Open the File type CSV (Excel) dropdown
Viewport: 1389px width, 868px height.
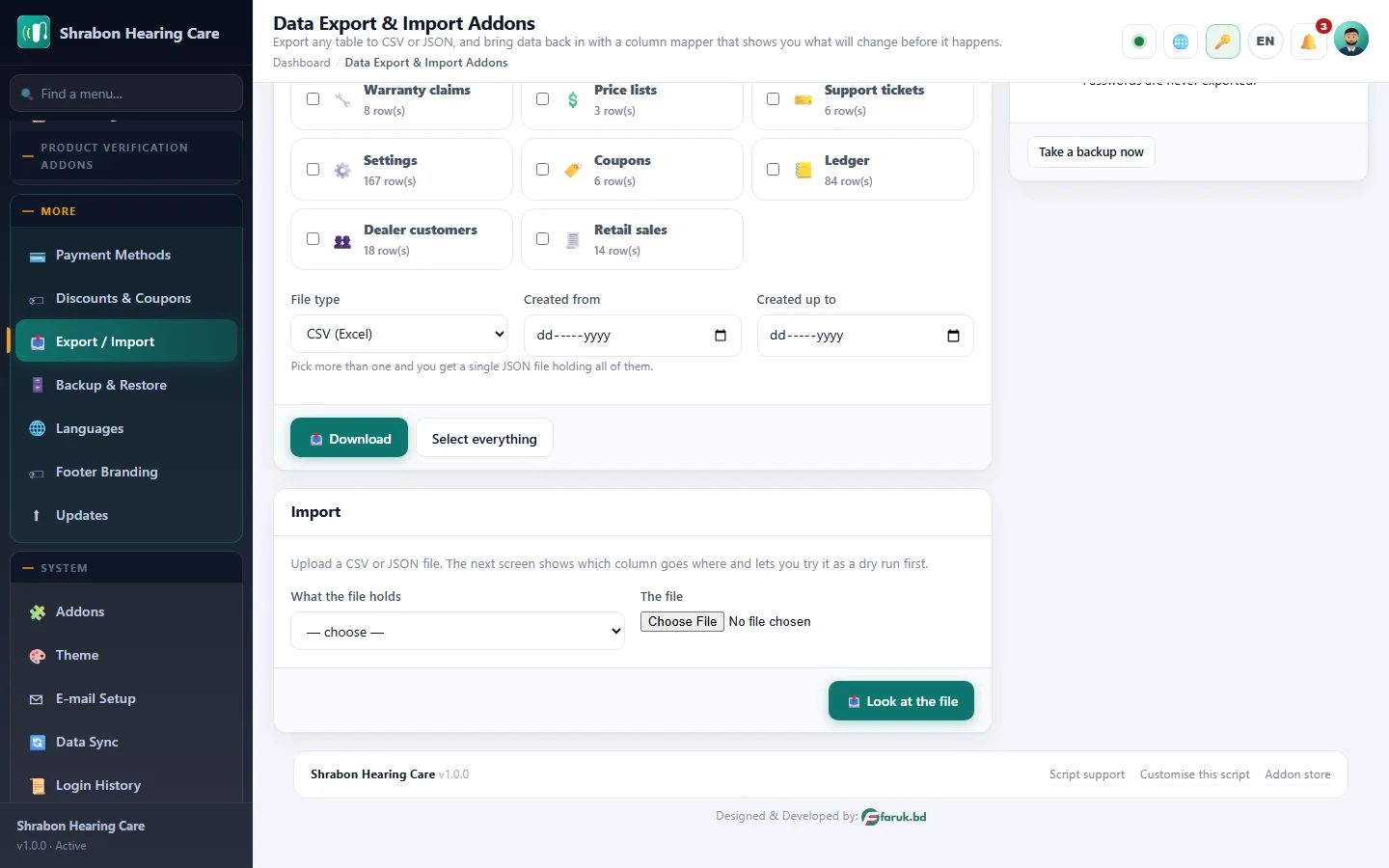point(399,335)
